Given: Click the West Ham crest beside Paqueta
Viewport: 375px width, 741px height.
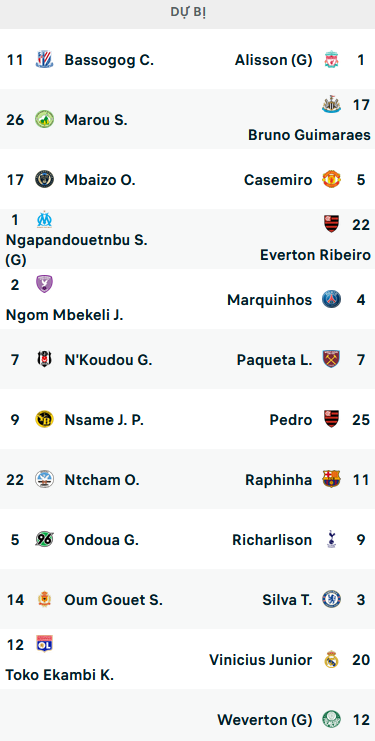Looking at the screenshot, I should point(331,360).
